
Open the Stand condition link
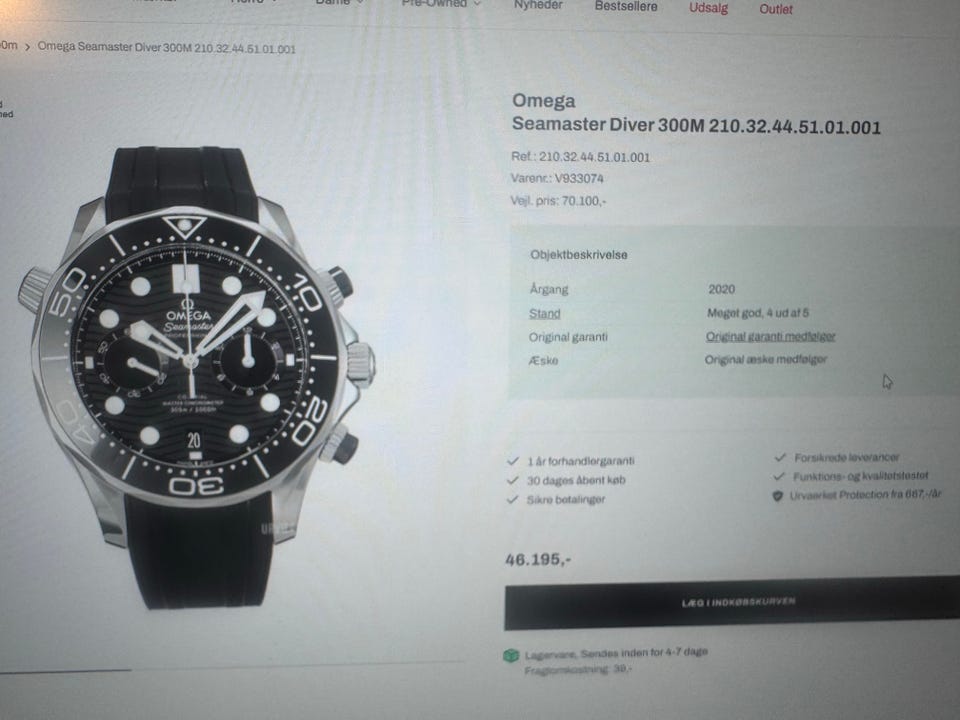(x=544, y=313)
